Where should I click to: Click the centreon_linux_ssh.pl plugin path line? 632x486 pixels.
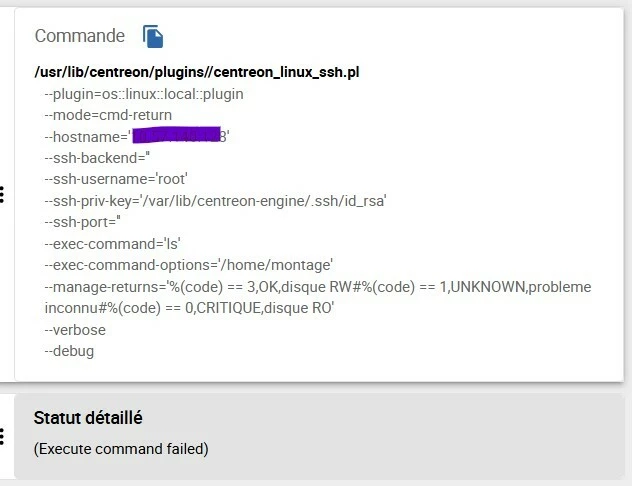tap(197, 72)
